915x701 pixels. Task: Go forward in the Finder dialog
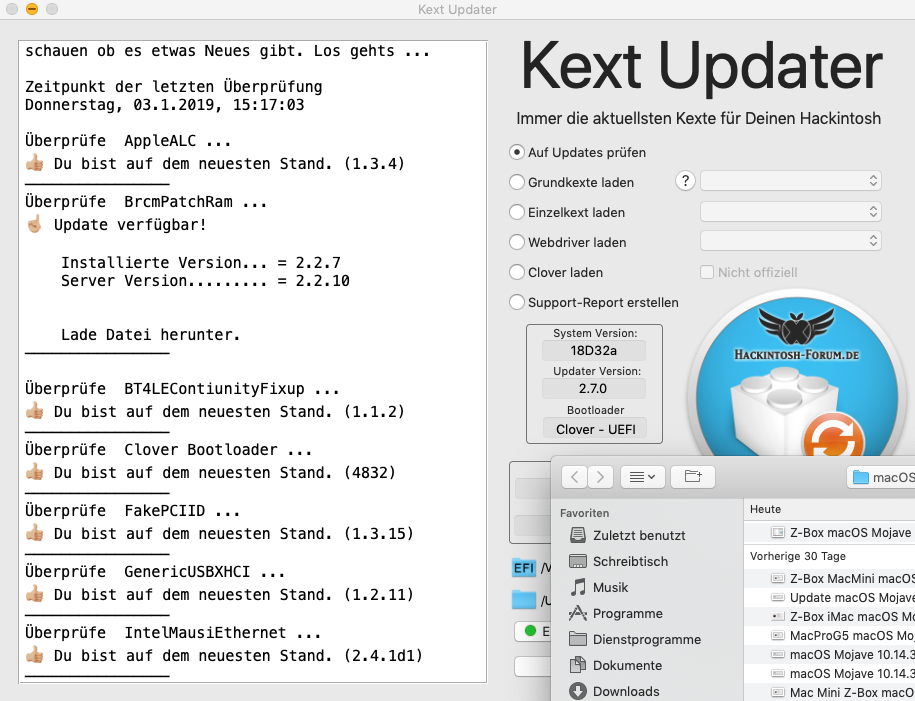click(600, 477)
